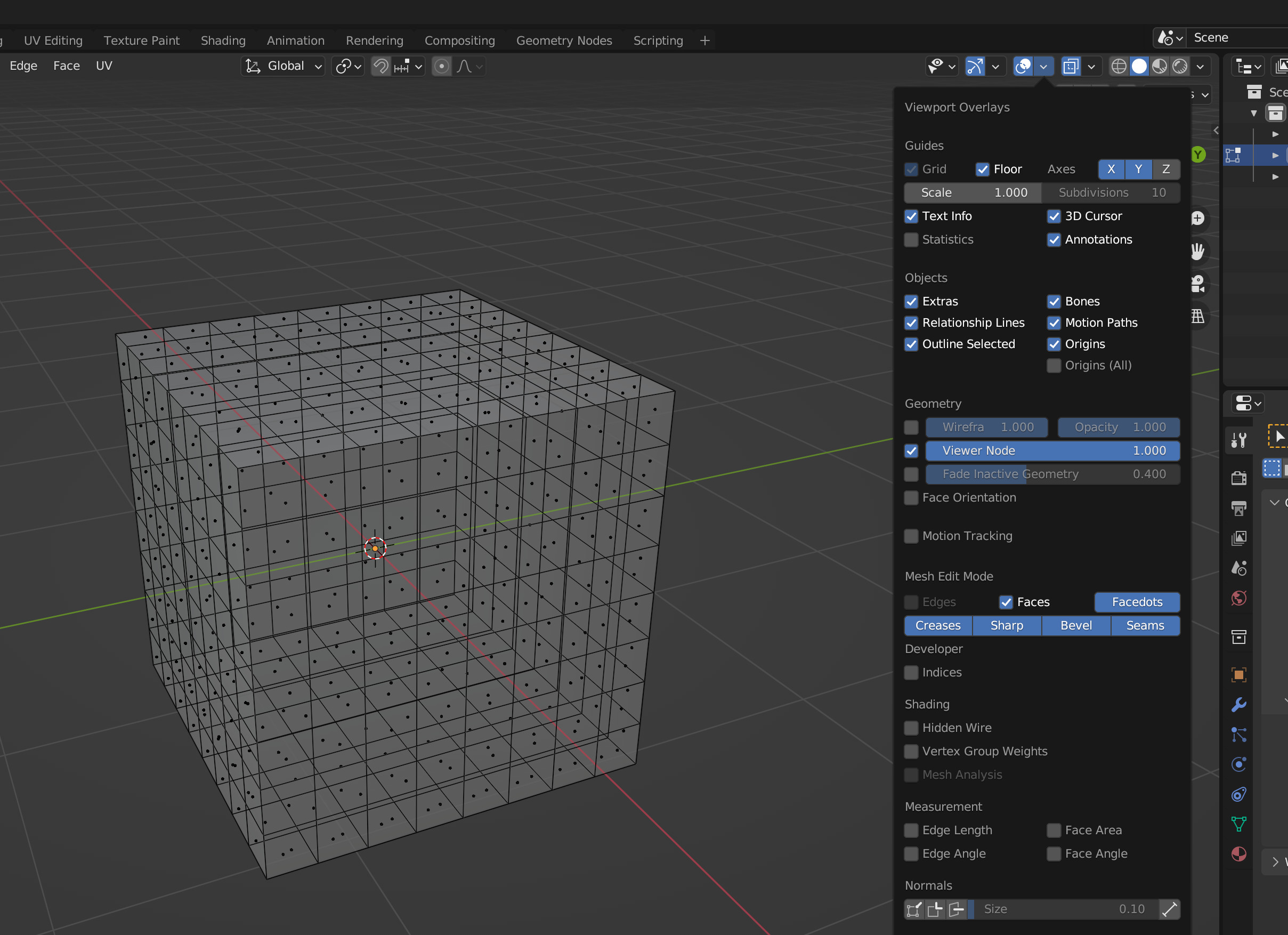Toggle the snapping magnet icon
Image resolution: width=1288 pixels, height=935 pixels.
(x=380, y=67)
